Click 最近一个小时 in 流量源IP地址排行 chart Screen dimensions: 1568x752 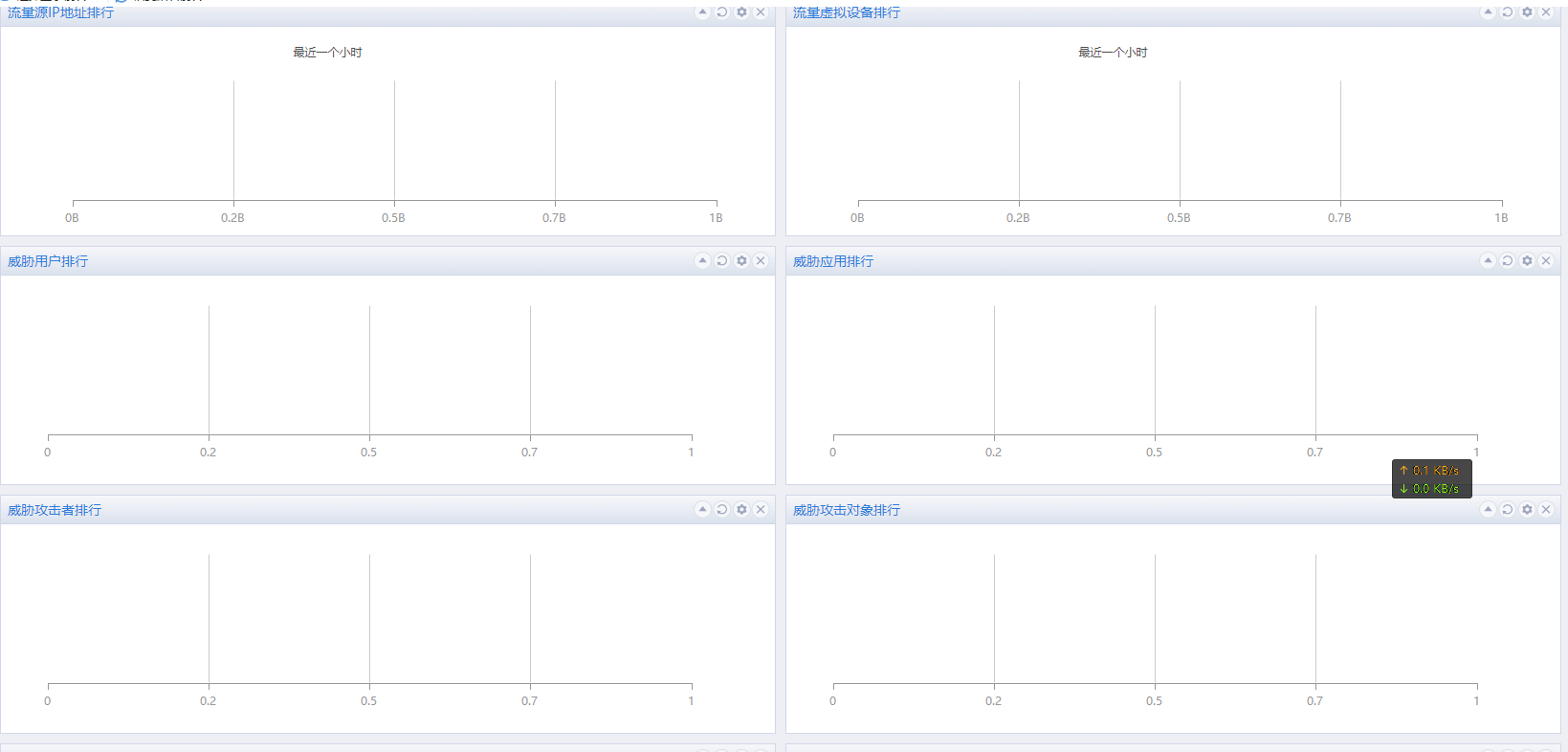coord(327,53)
